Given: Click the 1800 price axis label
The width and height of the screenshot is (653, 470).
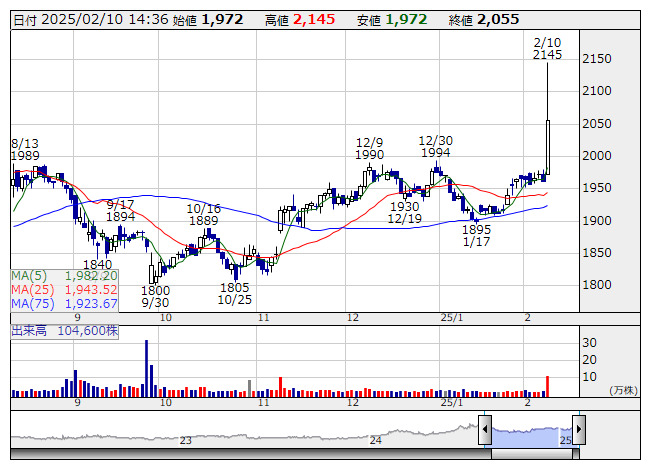Looking at the screenshot, I should [x=597, y=285].
